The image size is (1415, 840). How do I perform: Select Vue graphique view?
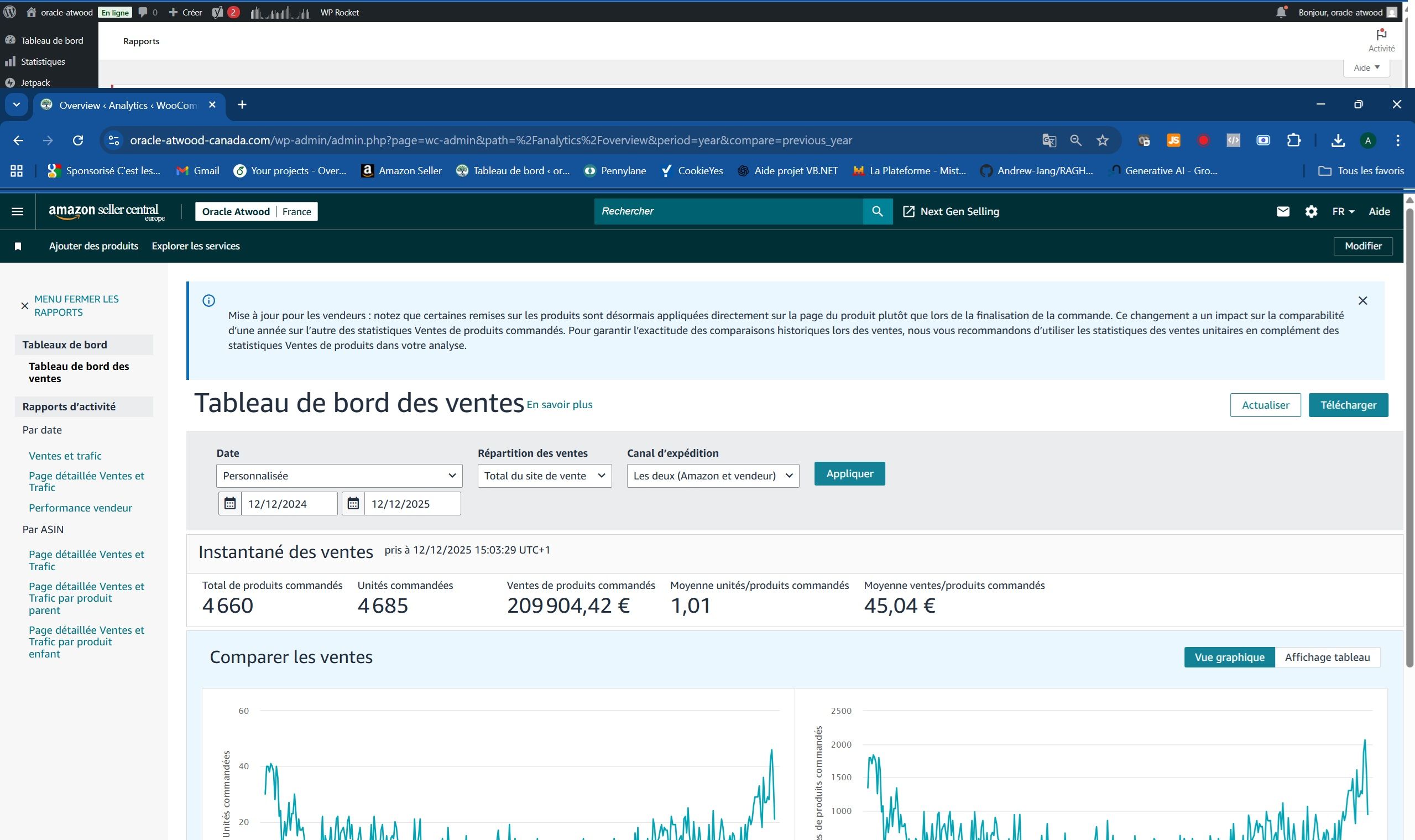pyautogui.click(x=1229, y=657)
